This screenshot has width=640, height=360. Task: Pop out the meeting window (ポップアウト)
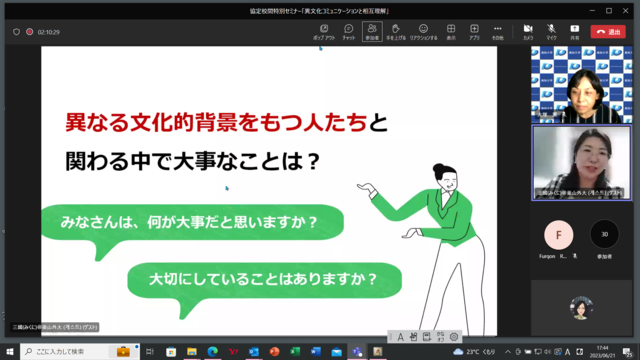point(324,32)
